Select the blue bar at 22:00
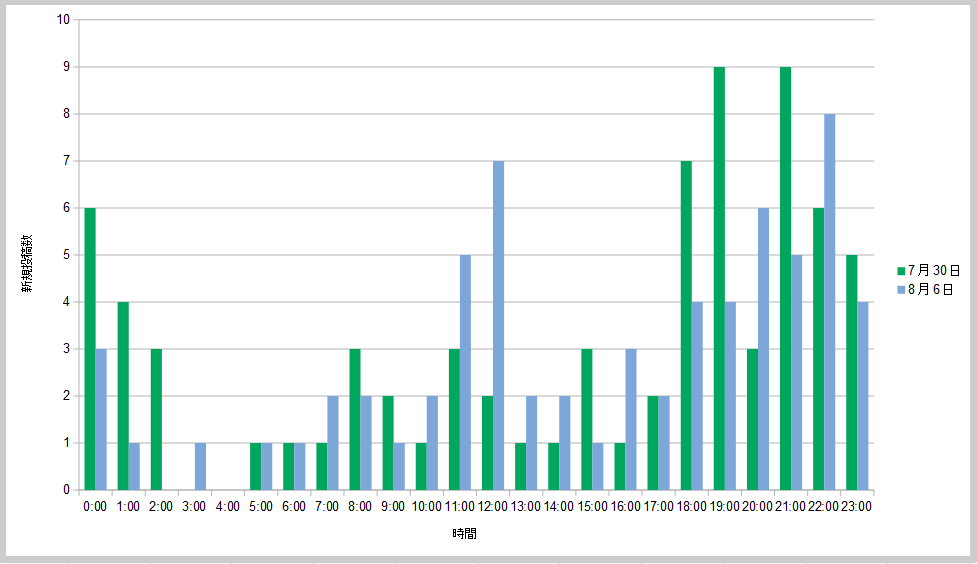The width and height of the screenshot is (977, 564). (829, 302)
